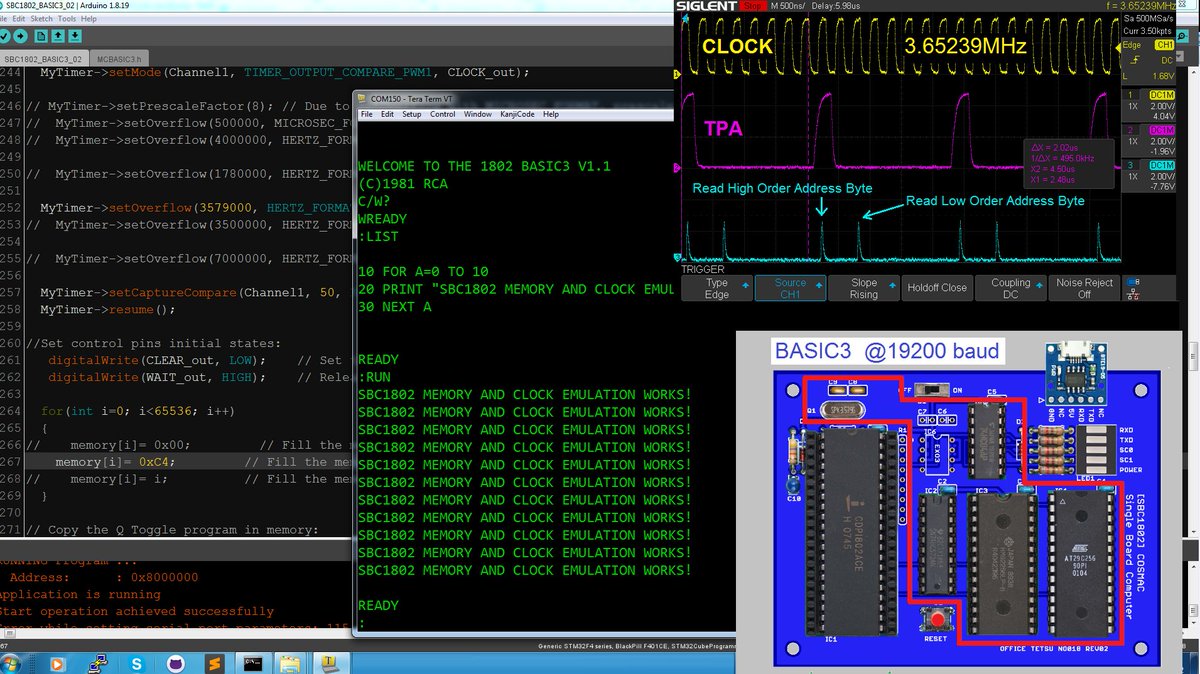Switch to the SBC1802_BASIC3_02 sketch tab
The height and width of the screenshot is (674, 1200).
[x=43, y=59]
